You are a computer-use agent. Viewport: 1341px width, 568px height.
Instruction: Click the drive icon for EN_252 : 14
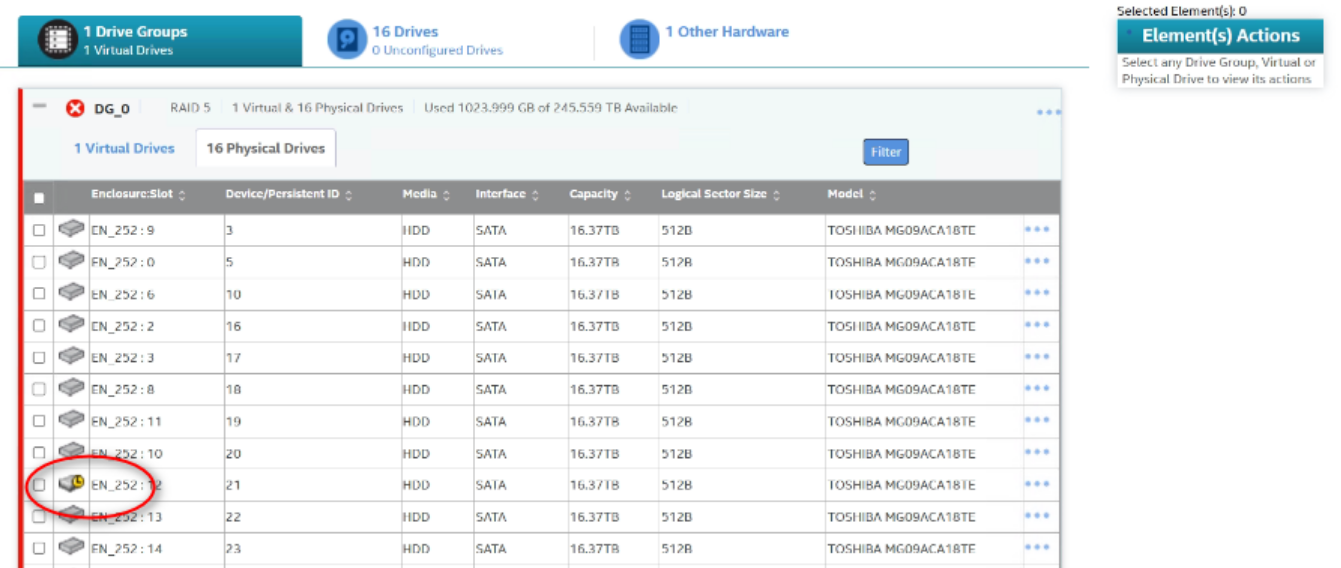click(x=71, y=548)
